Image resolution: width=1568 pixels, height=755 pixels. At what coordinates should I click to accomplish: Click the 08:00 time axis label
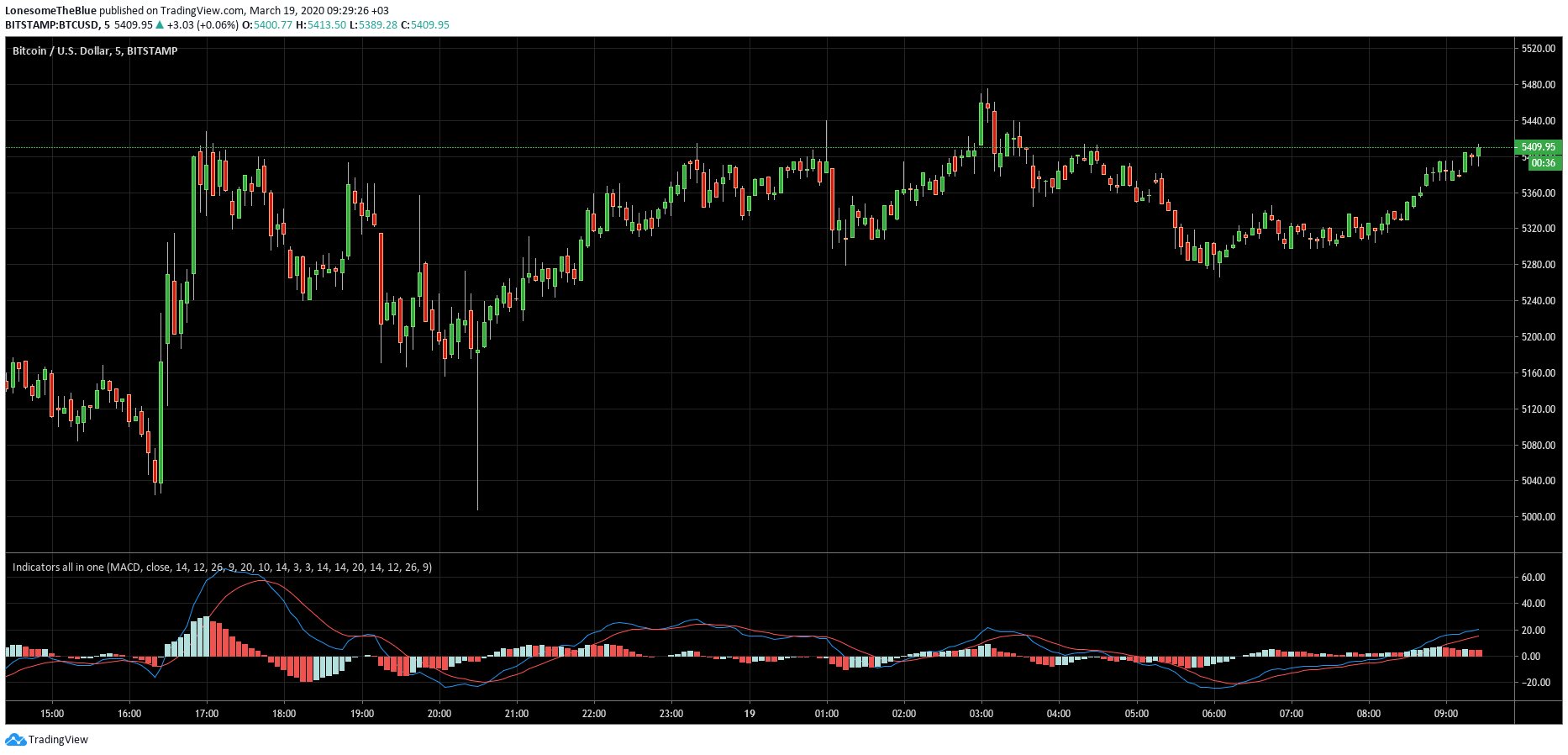[1369, 714]
